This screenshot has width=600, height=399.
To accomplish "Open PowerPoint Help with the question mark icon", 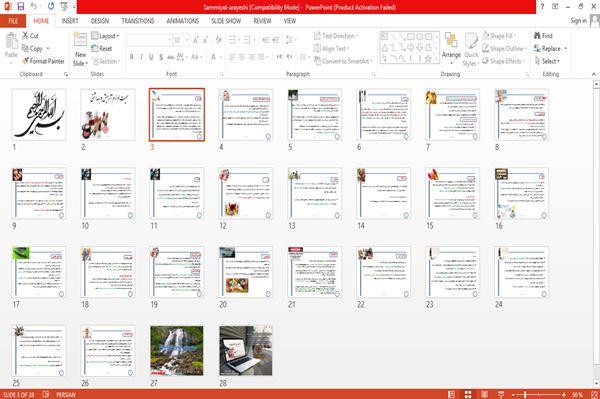I will click(542, 7).
